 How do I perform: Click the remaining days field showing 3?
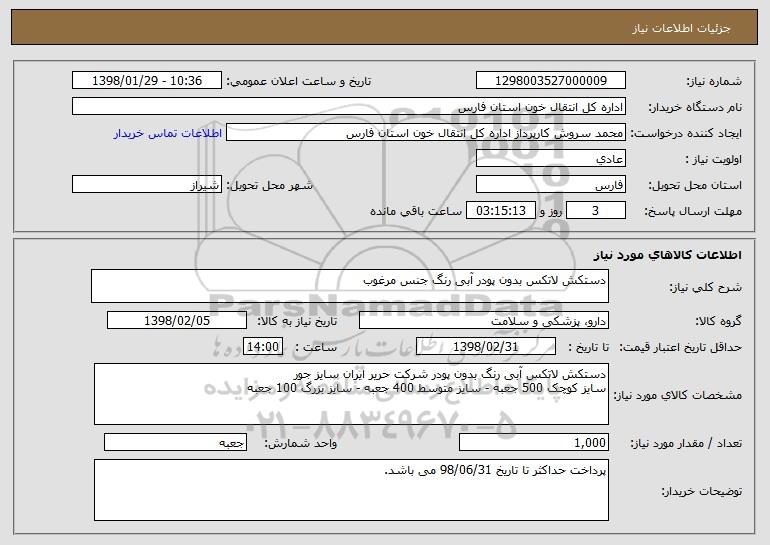coord(596,211)
